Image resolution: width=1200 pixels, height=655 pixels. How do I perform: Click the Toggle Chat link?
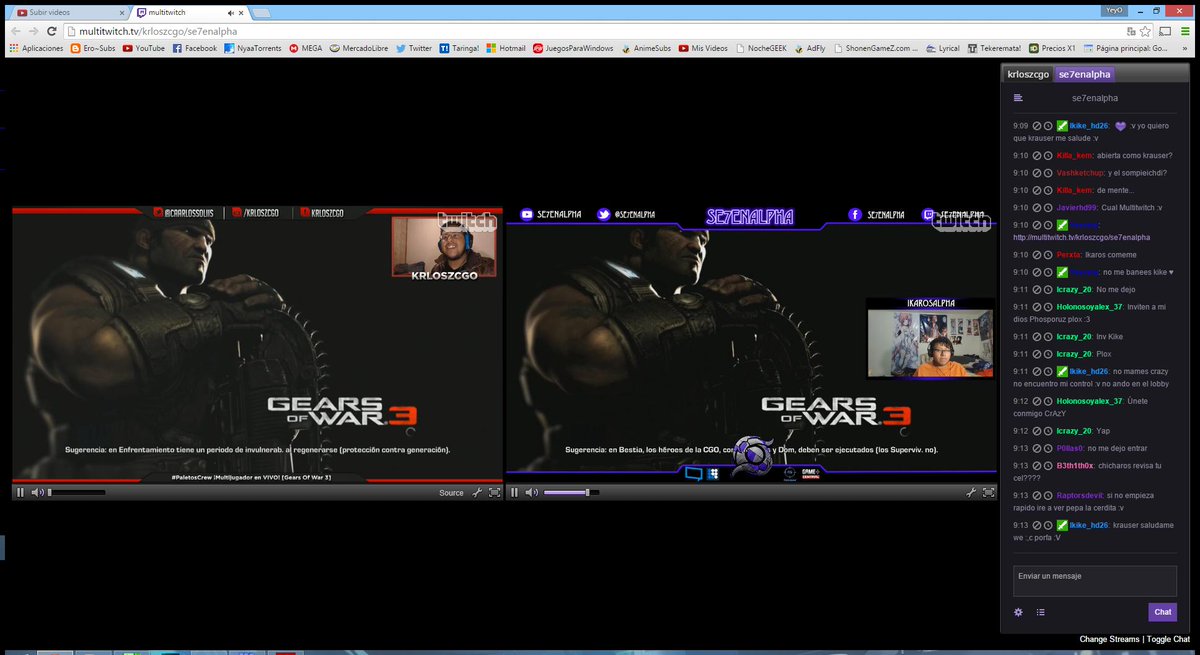(x=1168, y=639)
